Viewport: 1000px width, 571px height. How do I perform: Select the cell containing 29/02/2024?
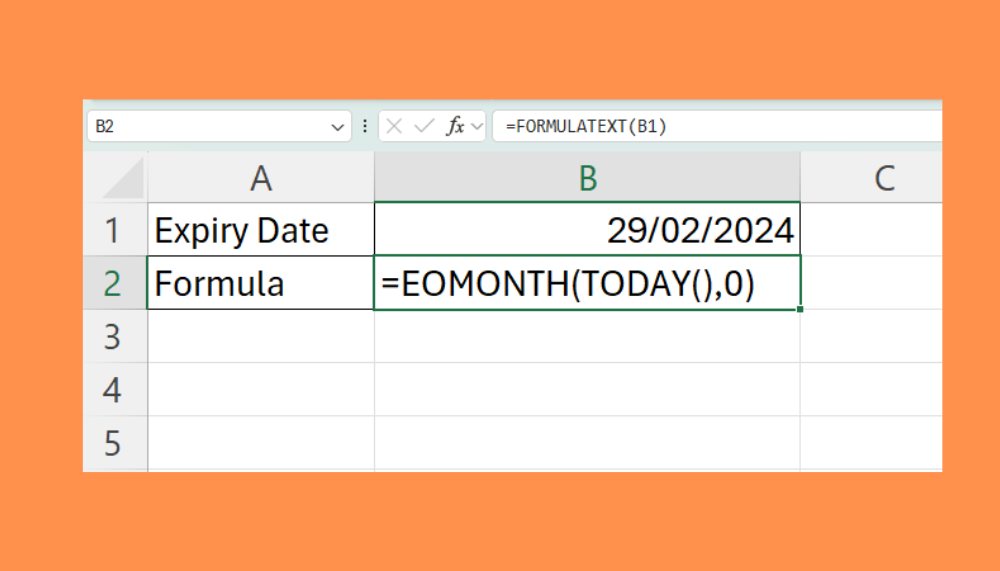pos(588,231)
